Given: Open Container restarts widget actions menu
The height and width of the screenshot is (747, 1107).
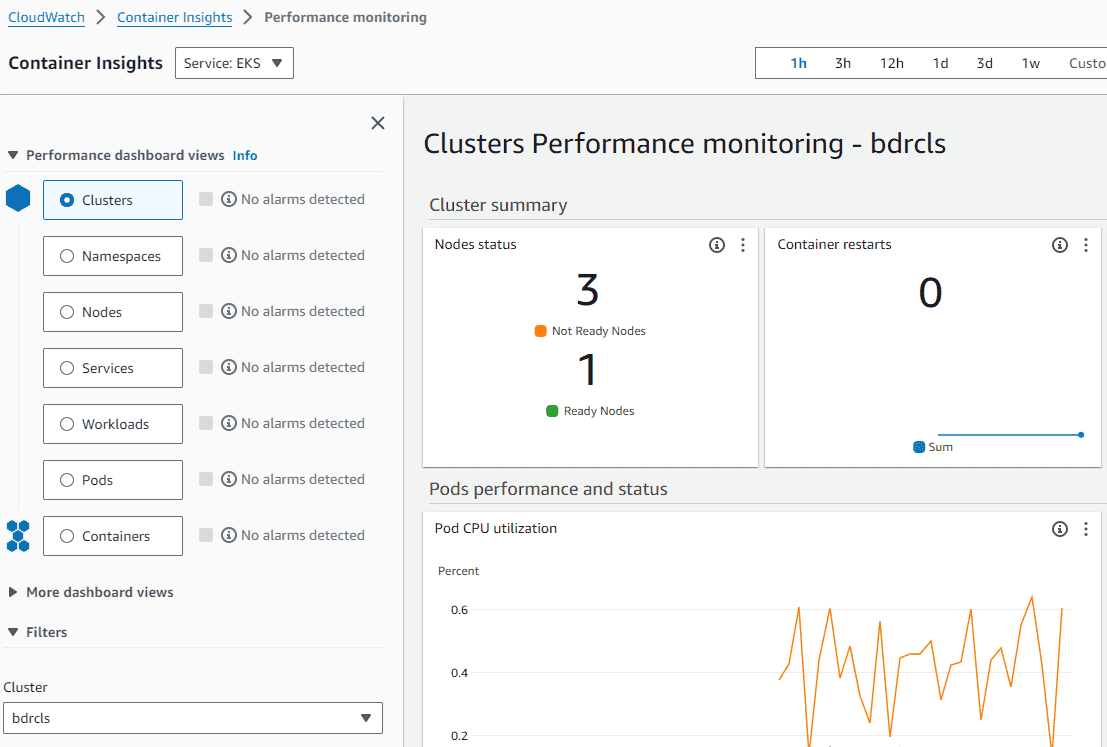Looking at the screenshot, I should [1086, 245].
